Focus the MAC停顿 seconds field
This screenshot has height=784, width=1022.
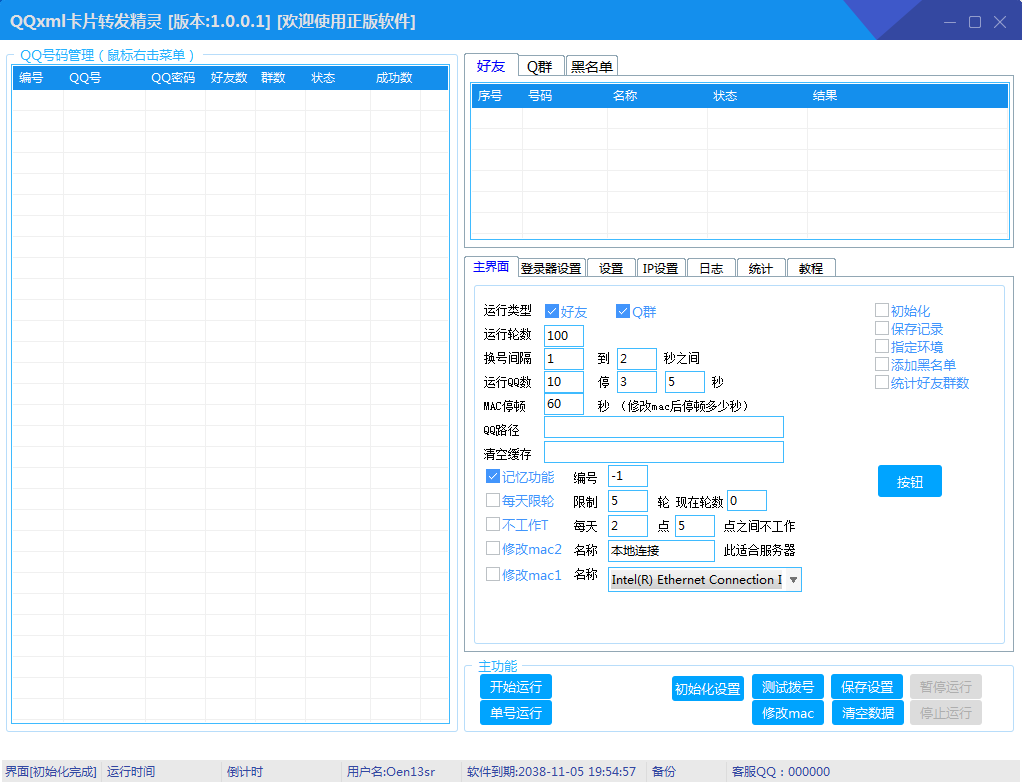564,404
